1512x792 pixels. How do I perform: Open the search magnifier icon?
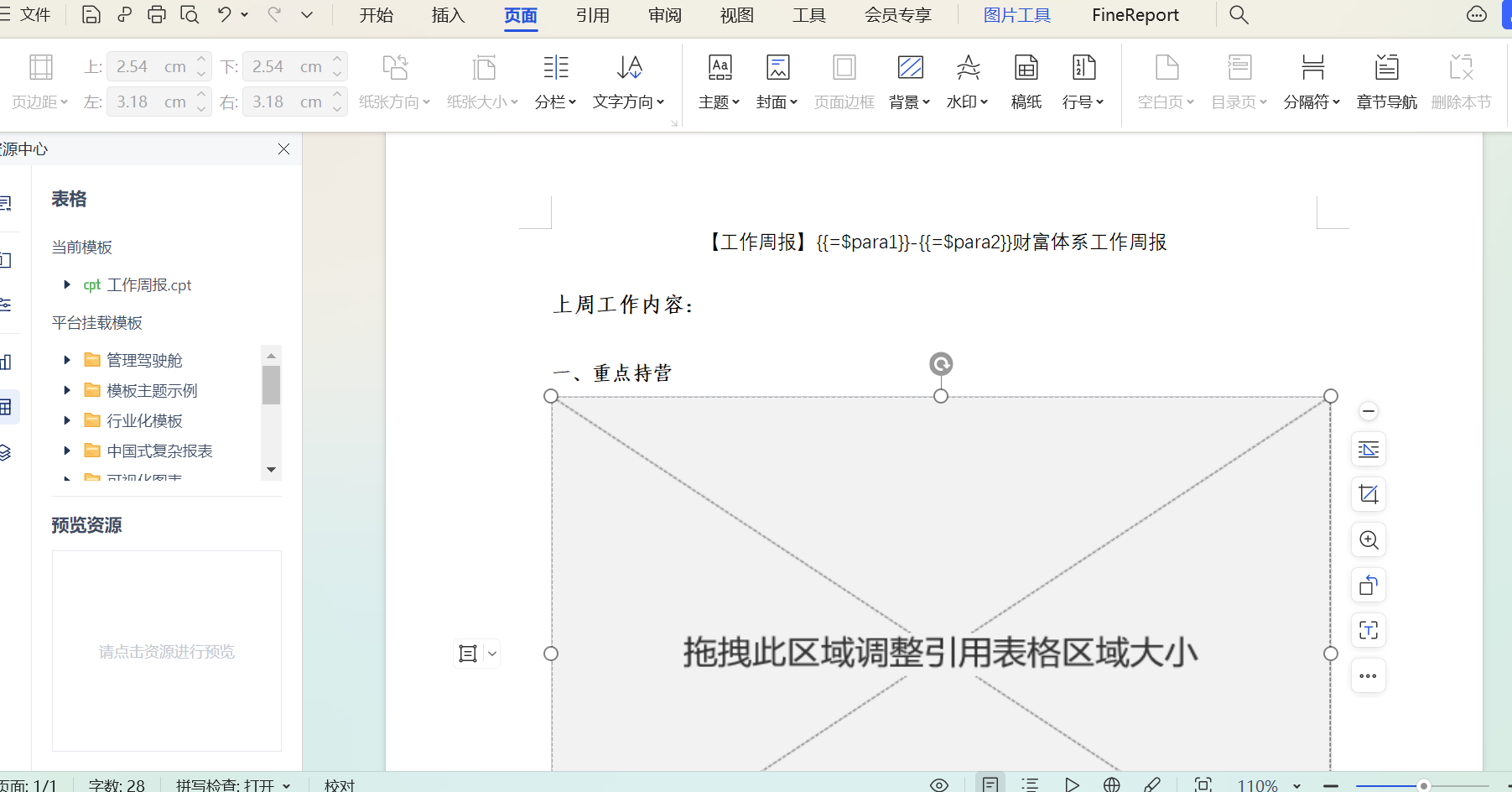tap(1239, 14)
